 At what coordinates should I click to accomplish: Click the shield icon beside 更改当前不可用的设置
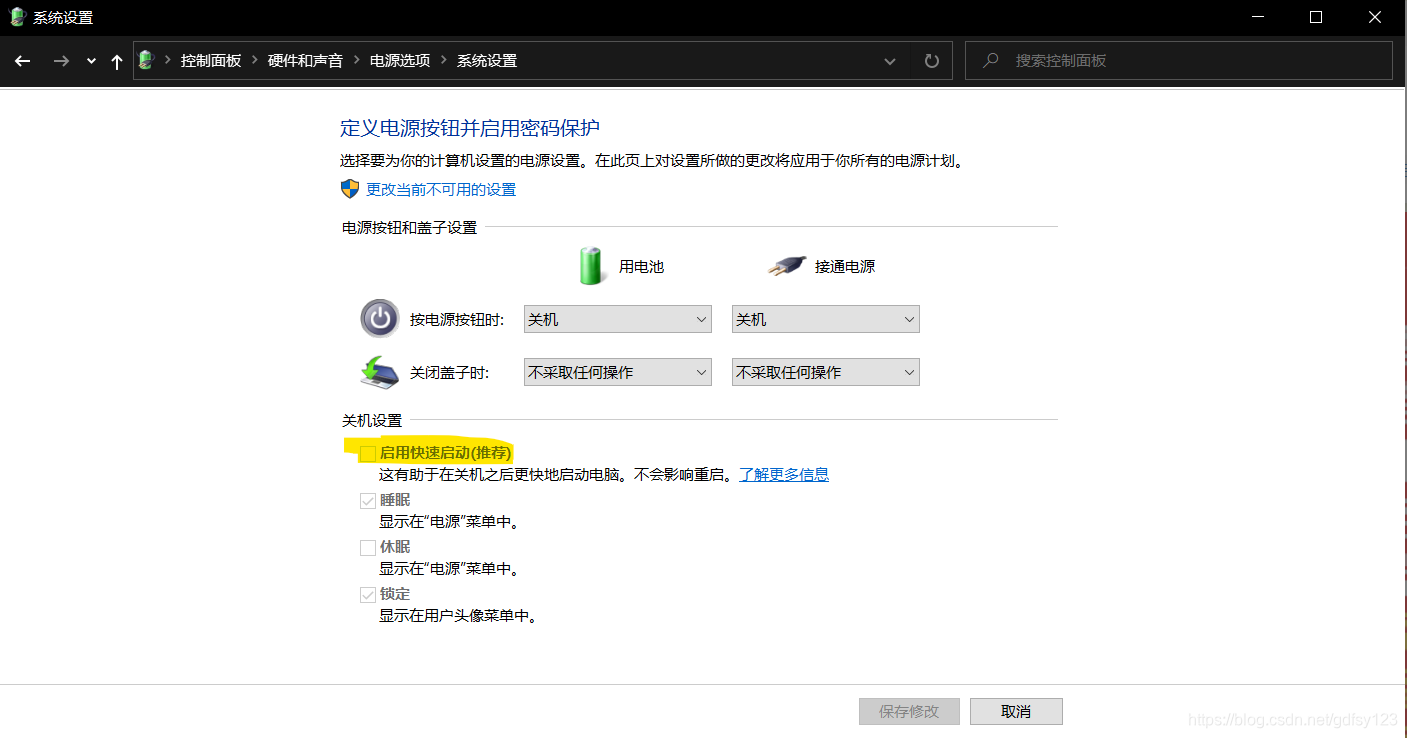pos(350,189)
